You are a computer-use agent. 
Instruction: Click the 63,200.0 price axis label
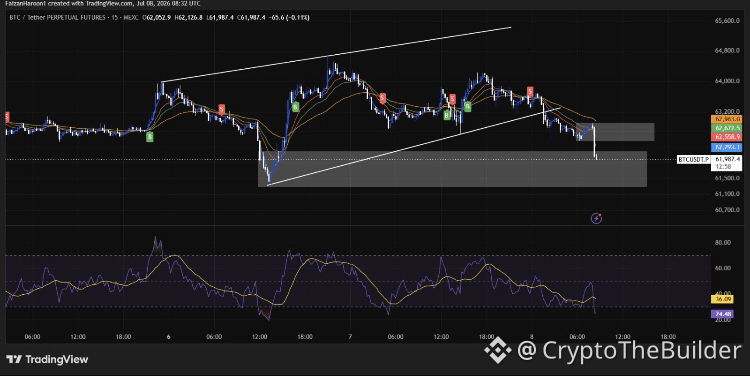pyautogui.click(x=727, y=111)
